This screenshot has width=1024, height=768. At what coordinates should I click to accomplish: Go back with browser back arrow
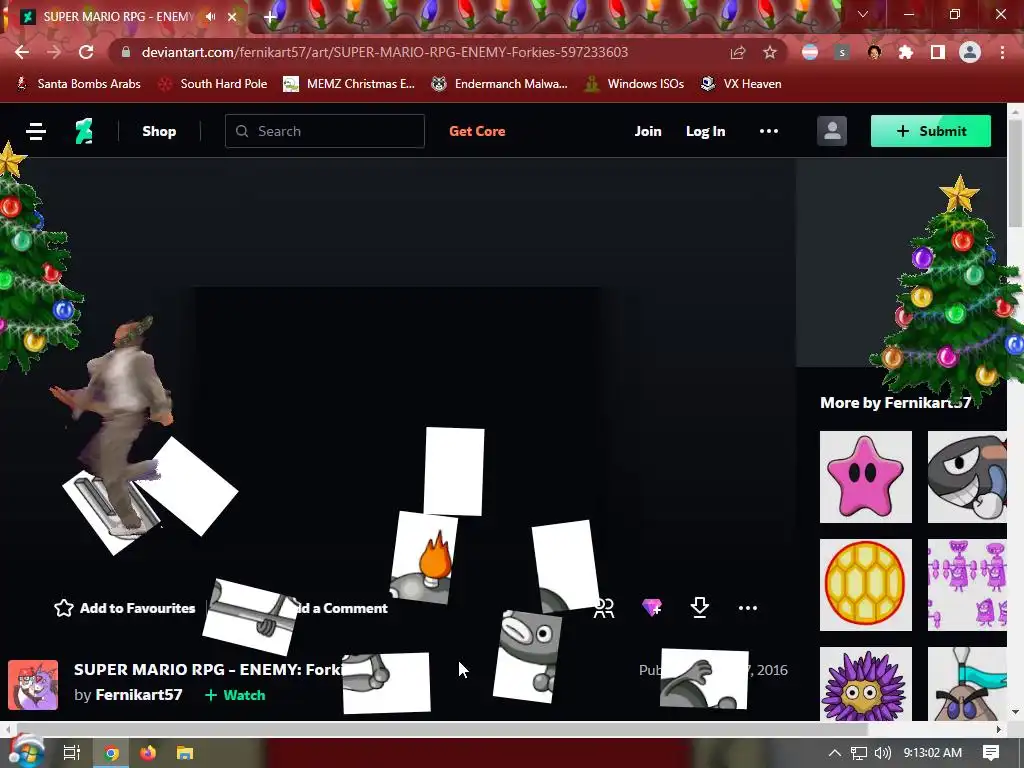(x=22, y=52)
